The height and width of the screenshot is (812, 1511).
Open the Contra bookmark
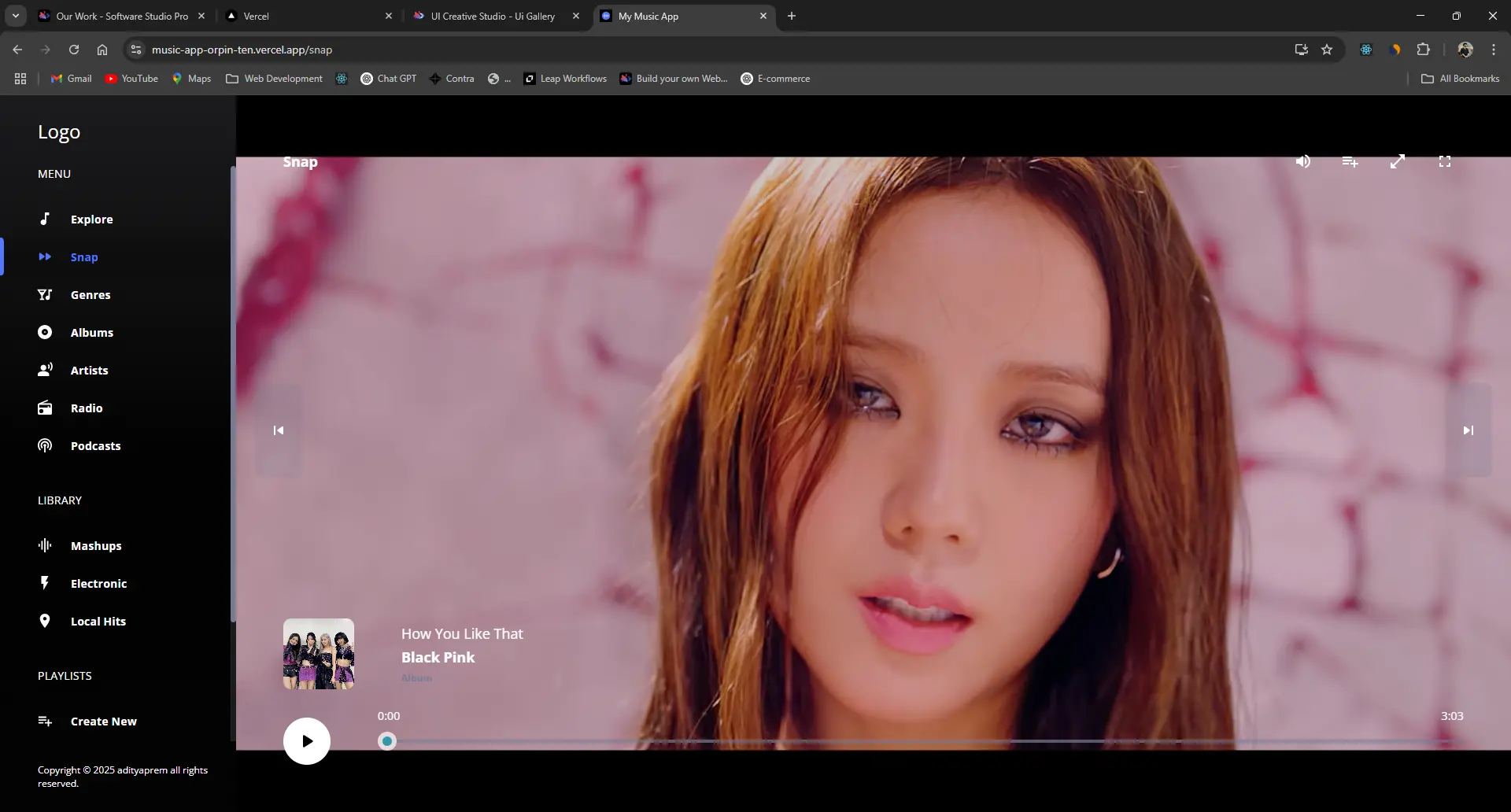coord(452,79)
